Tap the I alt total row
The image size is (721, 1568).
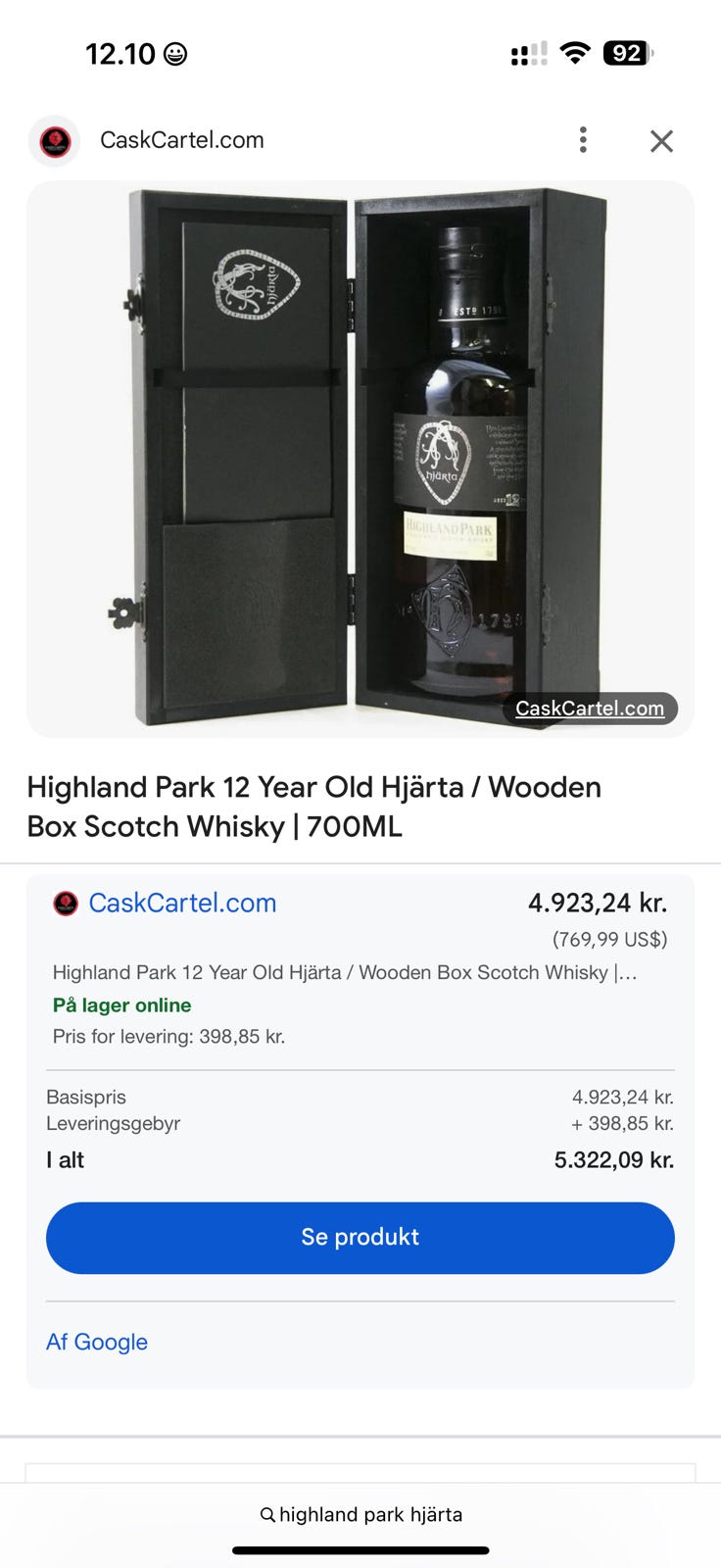coord(360,1160)
